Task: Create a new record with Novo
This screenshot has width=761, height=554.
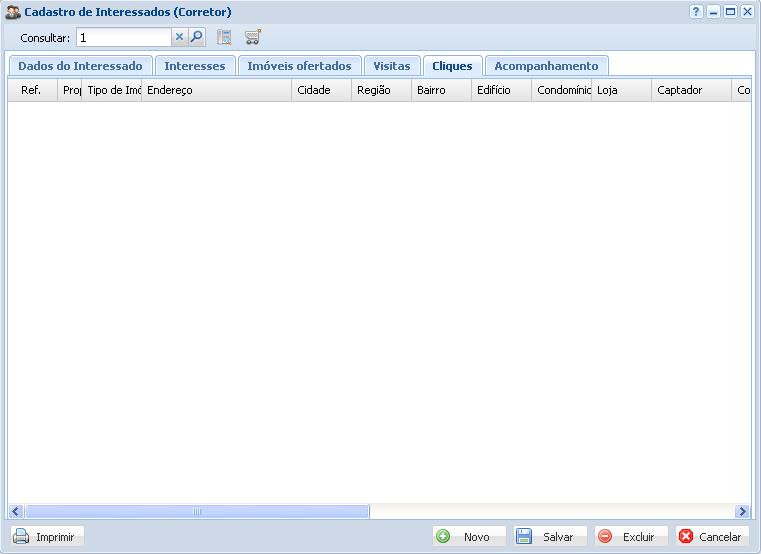Action: coord(469,537)
